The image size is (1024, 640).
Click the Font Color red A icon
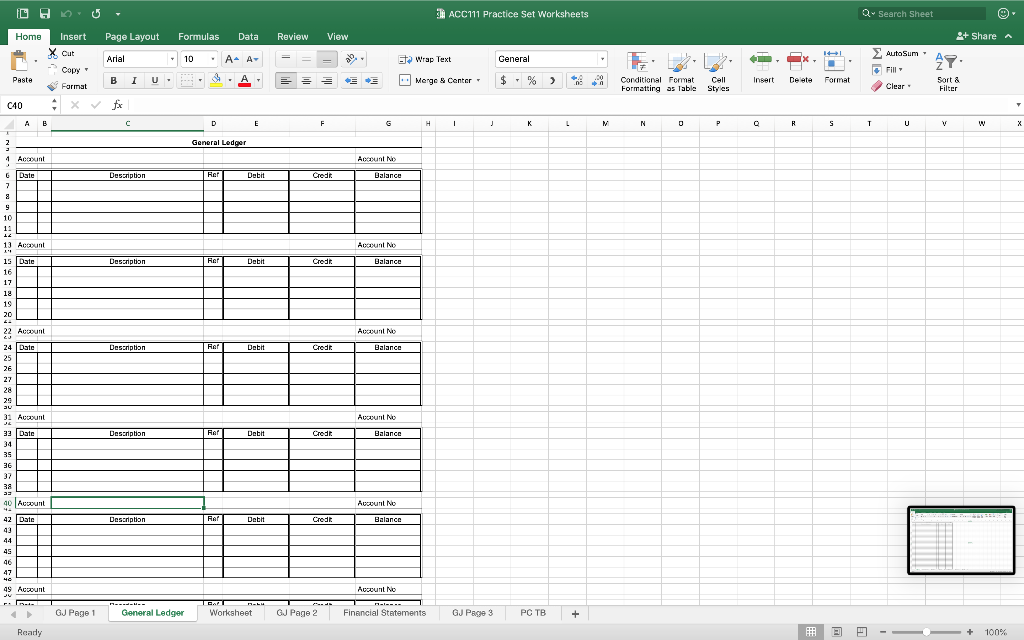pyautogui.click(x=245, y=80)
